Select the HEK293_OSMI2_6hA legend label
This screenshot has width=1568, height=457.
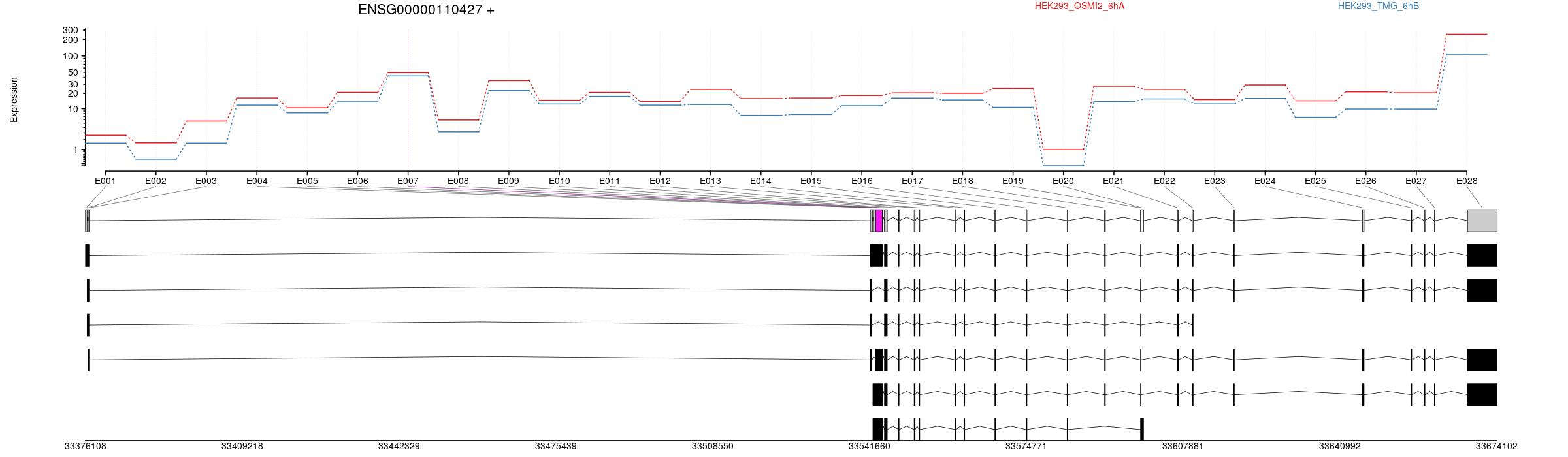[x=1080, y=6]
